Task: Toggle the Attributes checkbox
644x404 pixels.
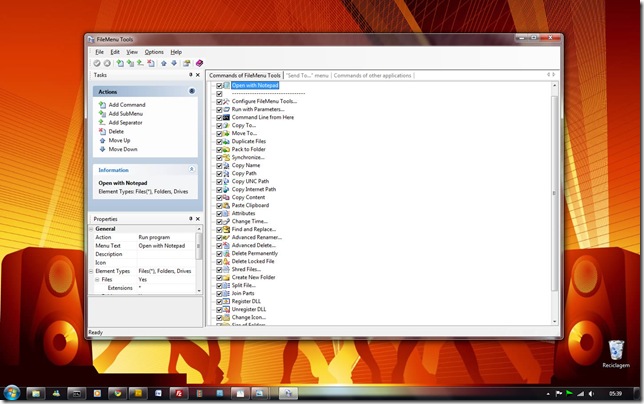Action: (219, 213)
